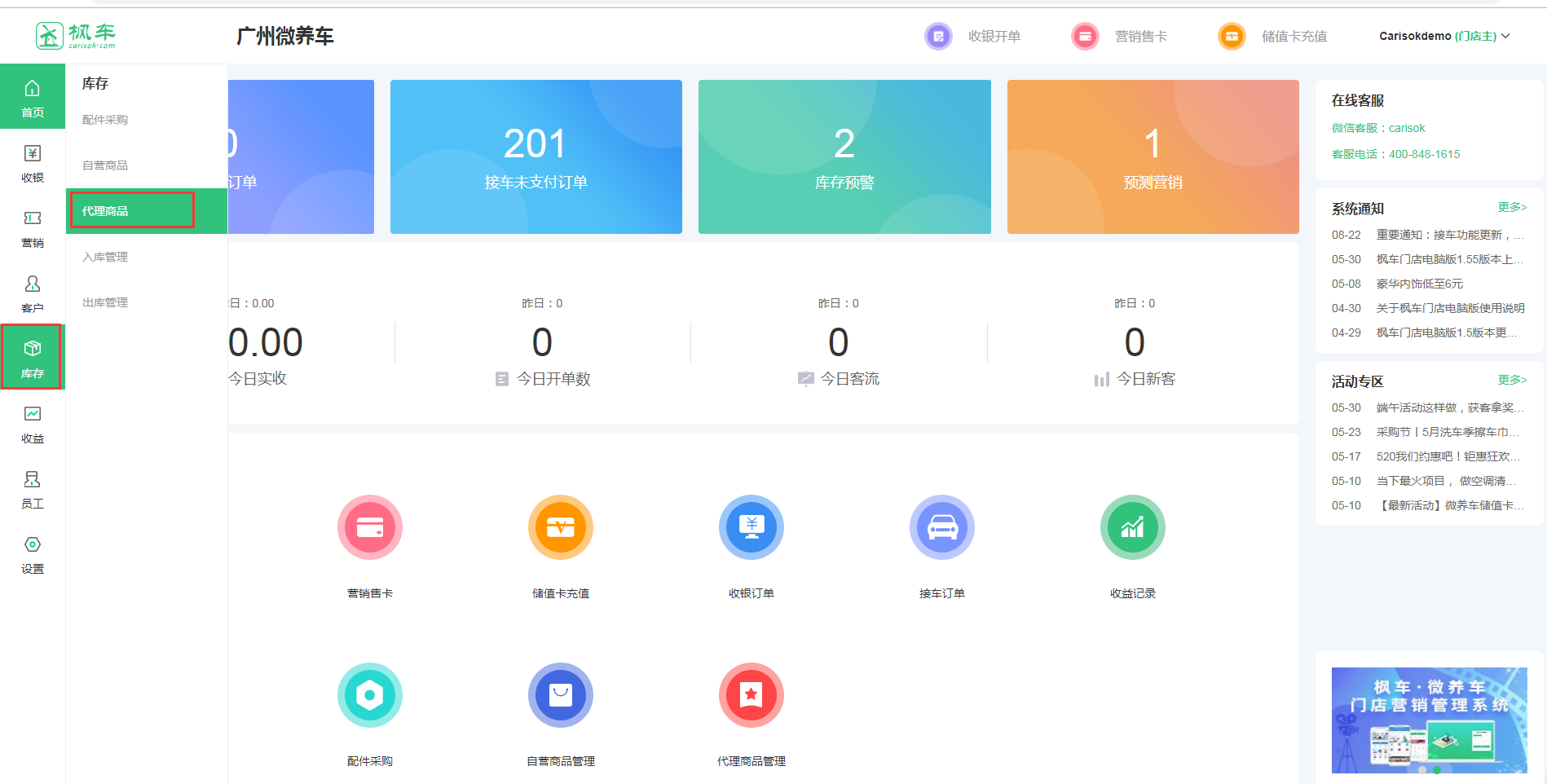
Task: Open the 设置 settings sidebar icon
Action: point(33,554)
